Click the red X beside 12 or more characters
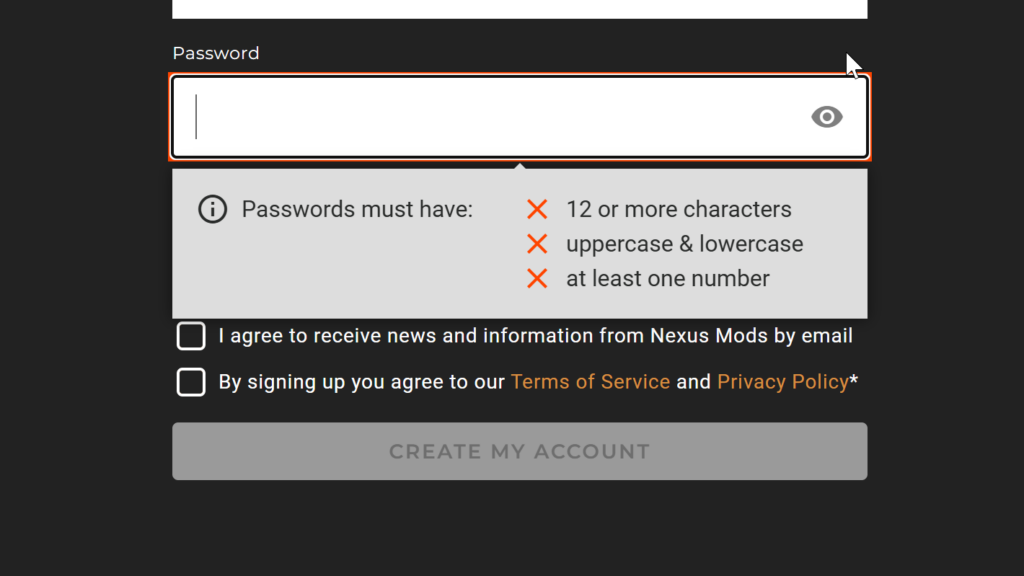 tap(537, 209)
